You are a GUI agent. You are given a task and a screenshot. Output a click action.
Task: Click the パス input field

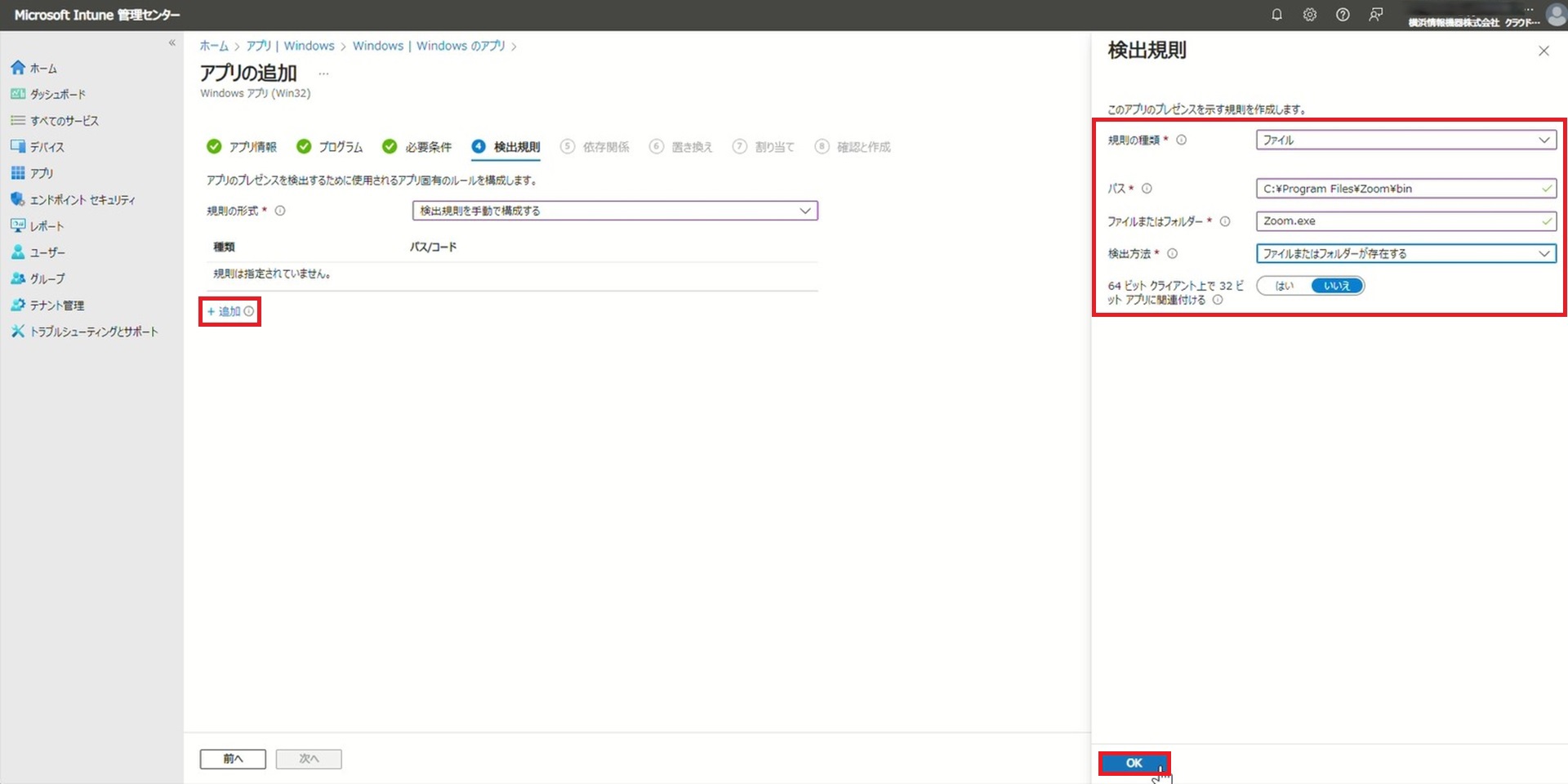pos(1396,189)
